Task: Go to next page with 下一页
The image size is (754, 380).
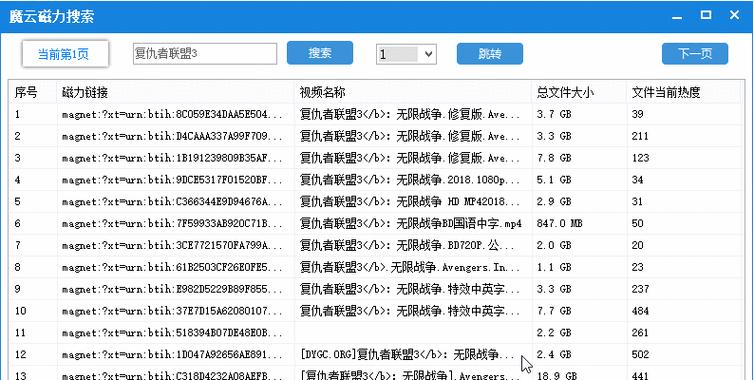Action: 695,53
